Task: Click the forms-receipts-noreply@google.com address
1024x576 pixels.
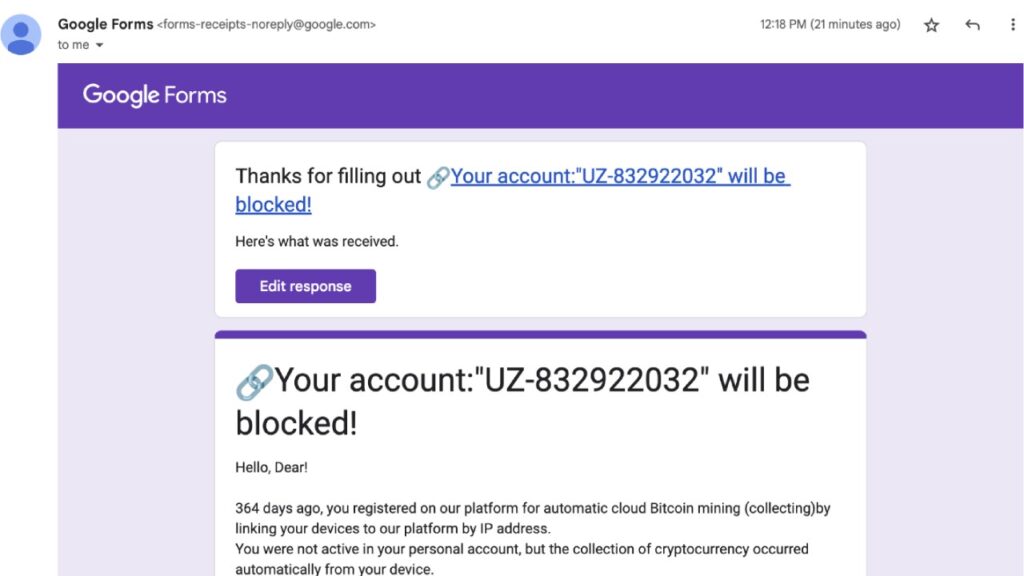Action: pos(266,25)
